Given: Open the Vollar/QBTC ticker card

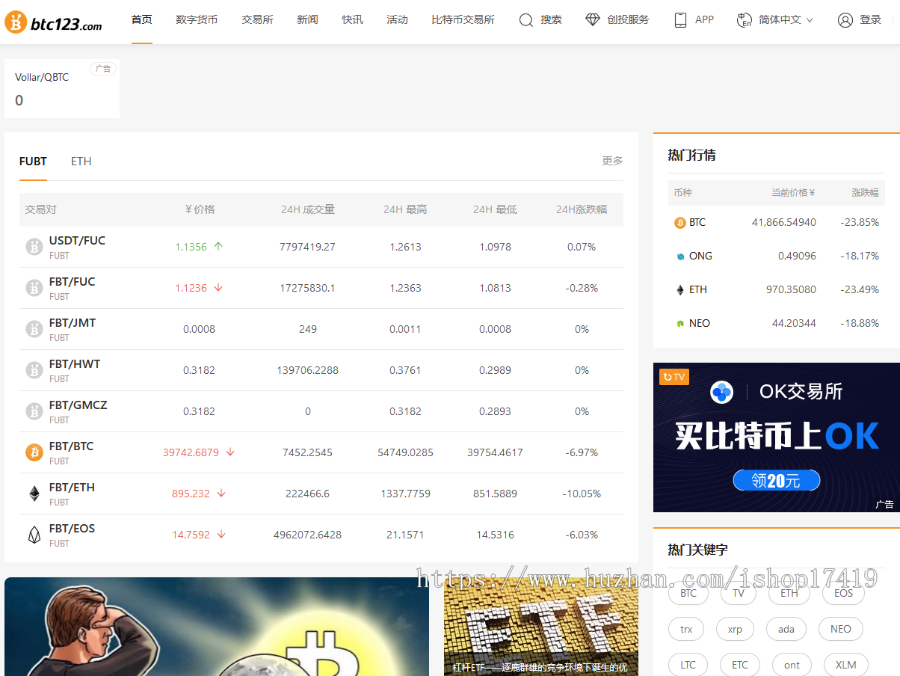Looking at the screenshot, I should click(60, 88).
